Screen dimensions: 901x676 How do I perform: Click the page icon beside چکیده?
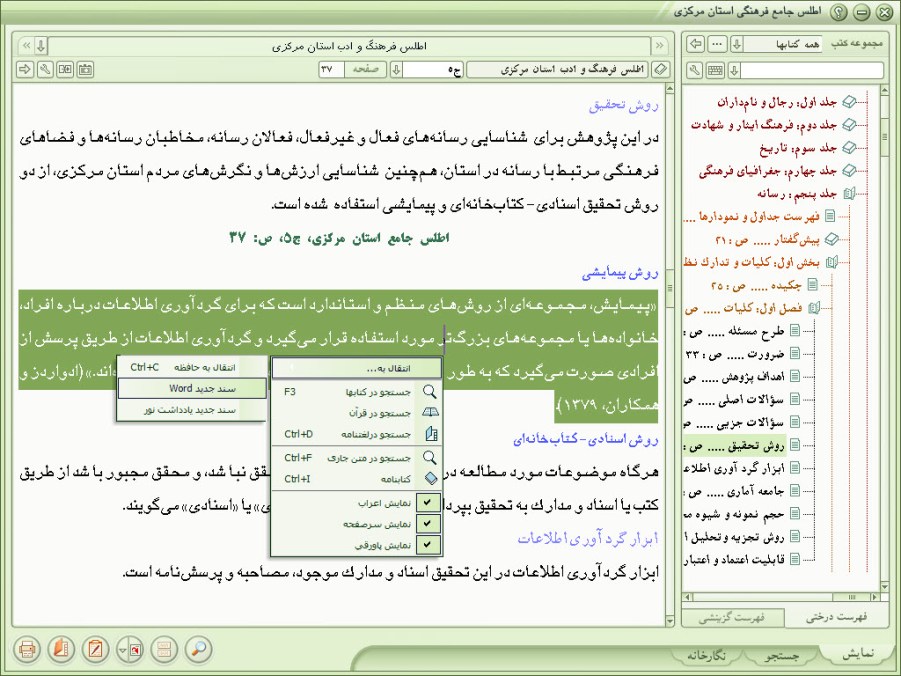point(813,285)
